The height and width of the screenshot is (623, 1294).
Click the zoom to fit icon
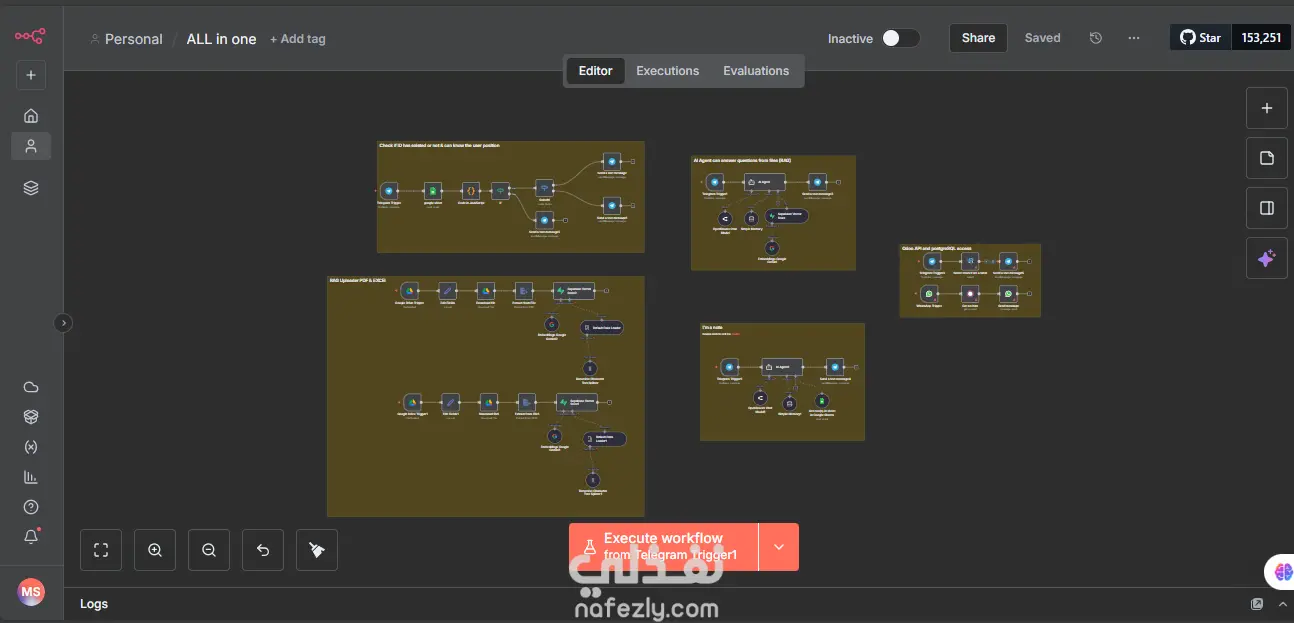(101, 550)
